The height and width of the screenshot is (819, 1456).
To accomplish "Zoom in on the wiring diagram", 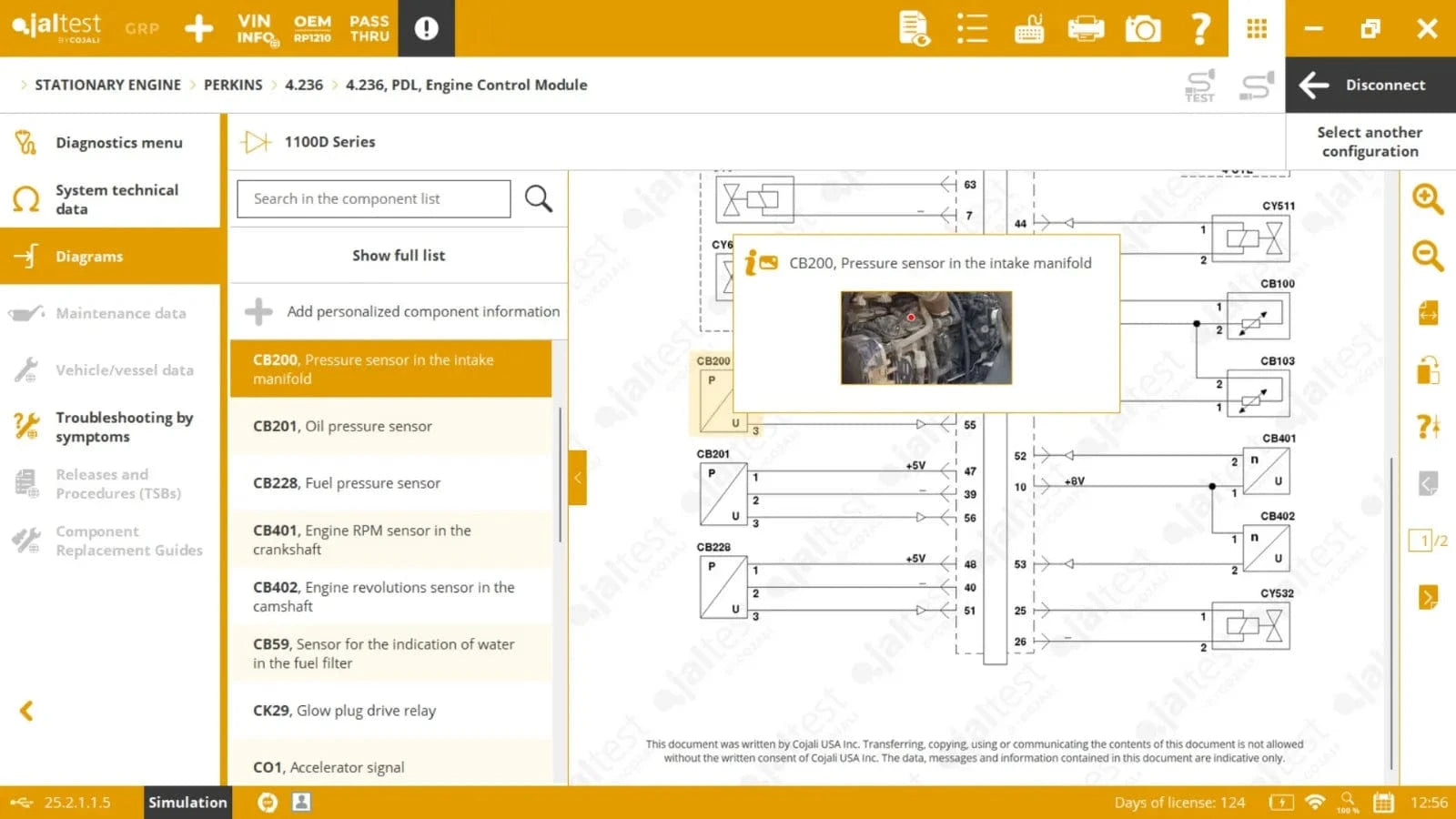I will [x=1427, y=198].
